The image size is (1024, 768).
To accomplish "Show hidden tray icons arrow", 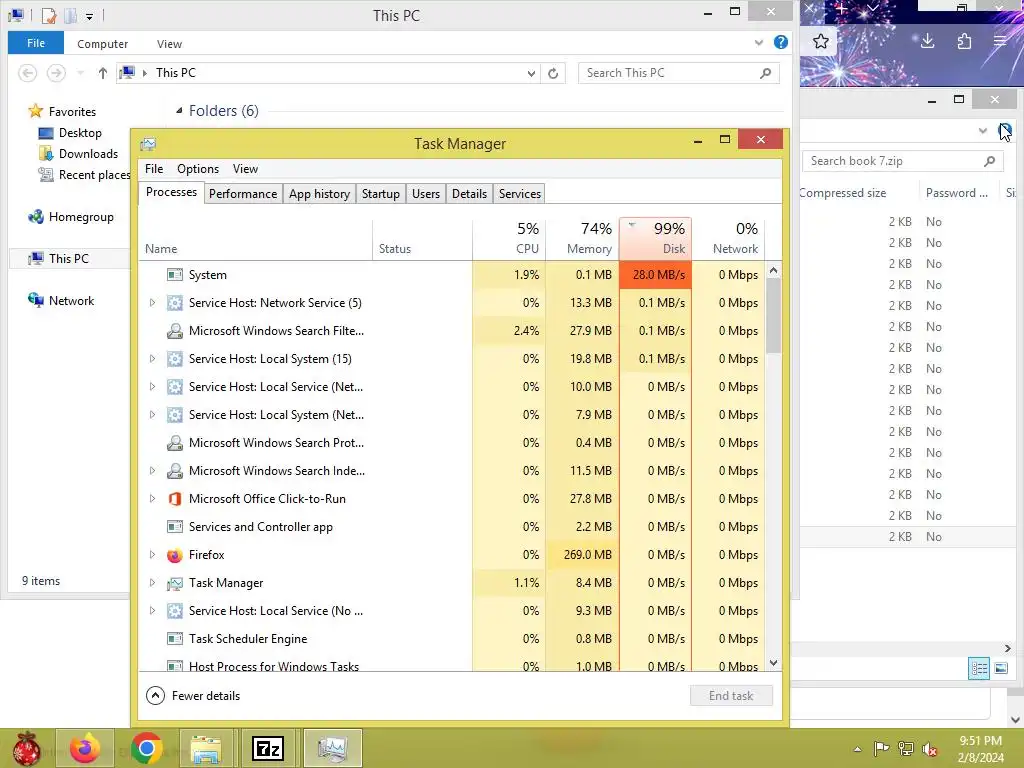I will point(857,749).
